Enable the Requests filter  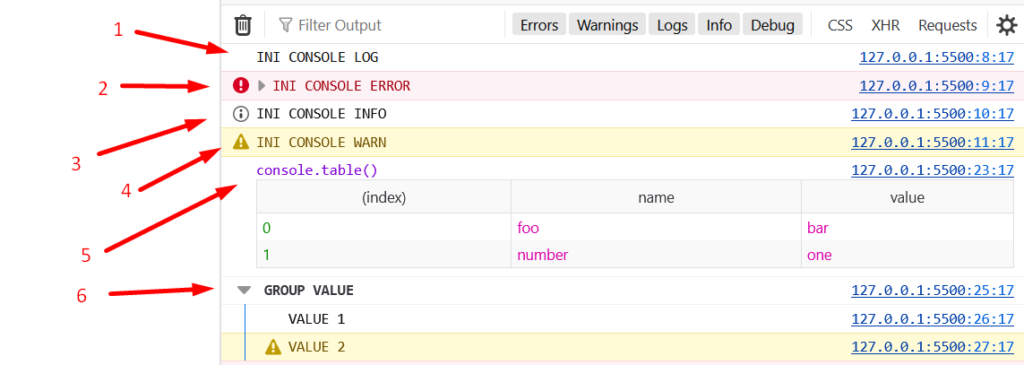coord(948,25)
